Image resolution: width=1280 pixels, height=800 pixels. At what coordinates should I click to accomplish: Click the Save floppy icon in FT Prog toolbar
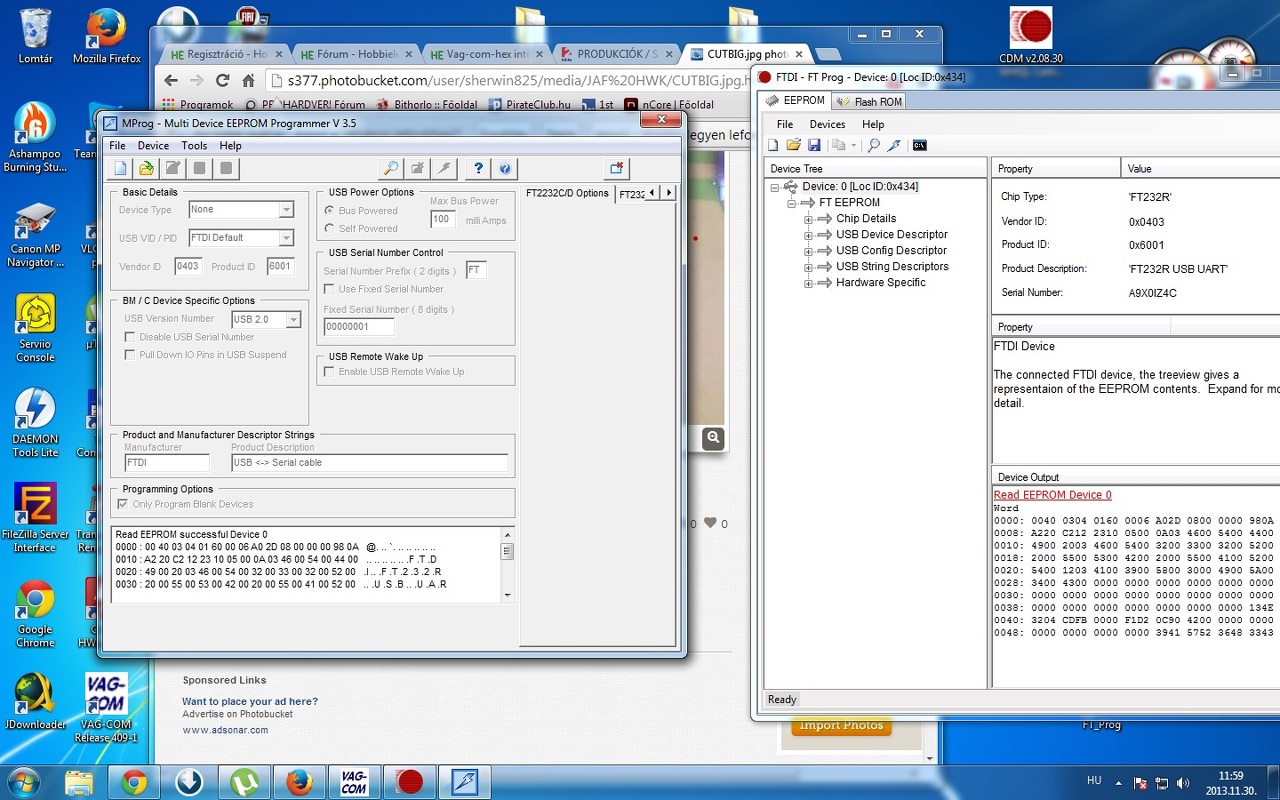814,145
